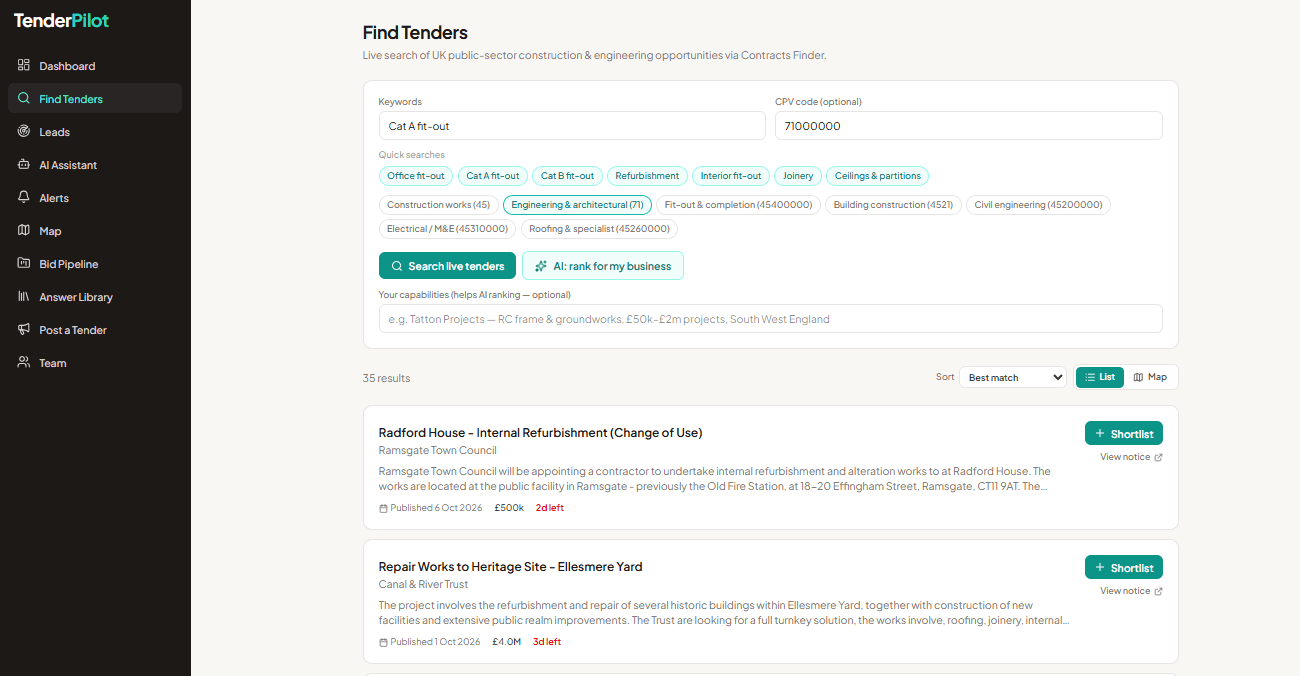This screenshot has width=1300, height=676.
Task: Open Radford House - Internal Refurbishment title
Action: point(540,433)
